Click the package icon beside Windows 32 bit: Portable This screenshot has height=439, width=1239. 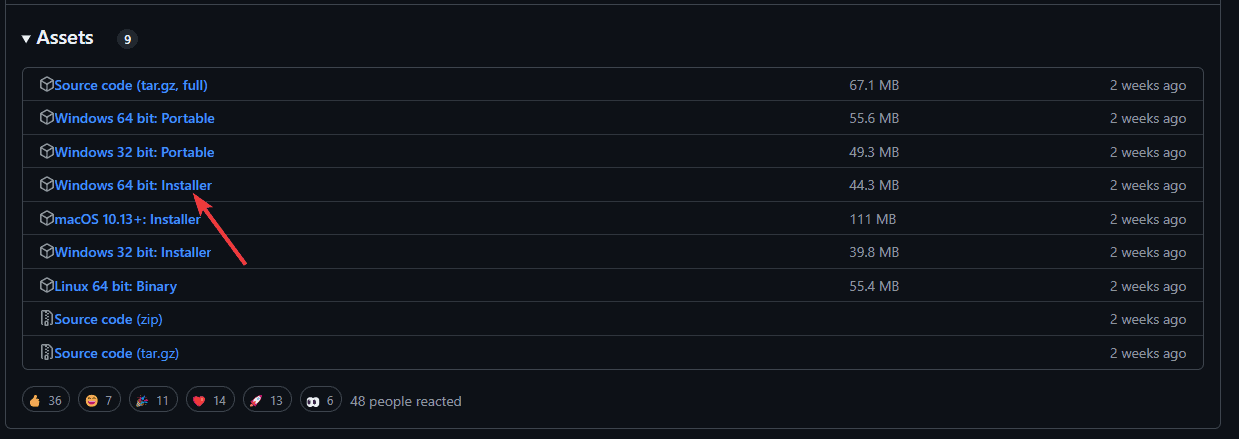(46, 152)
